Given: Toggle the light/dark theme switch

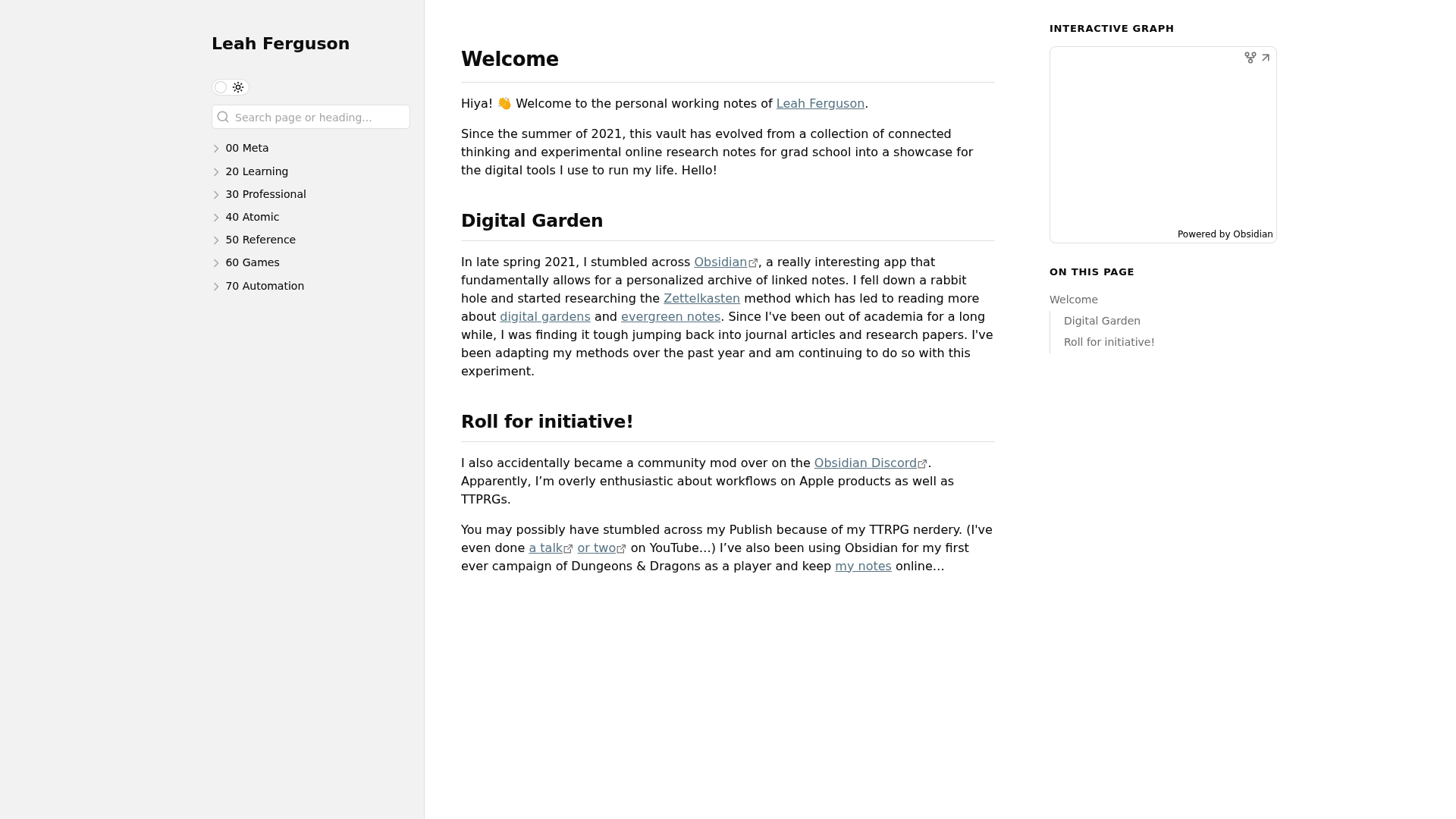Looking at the screenshot, I should (x=231, y=87).
